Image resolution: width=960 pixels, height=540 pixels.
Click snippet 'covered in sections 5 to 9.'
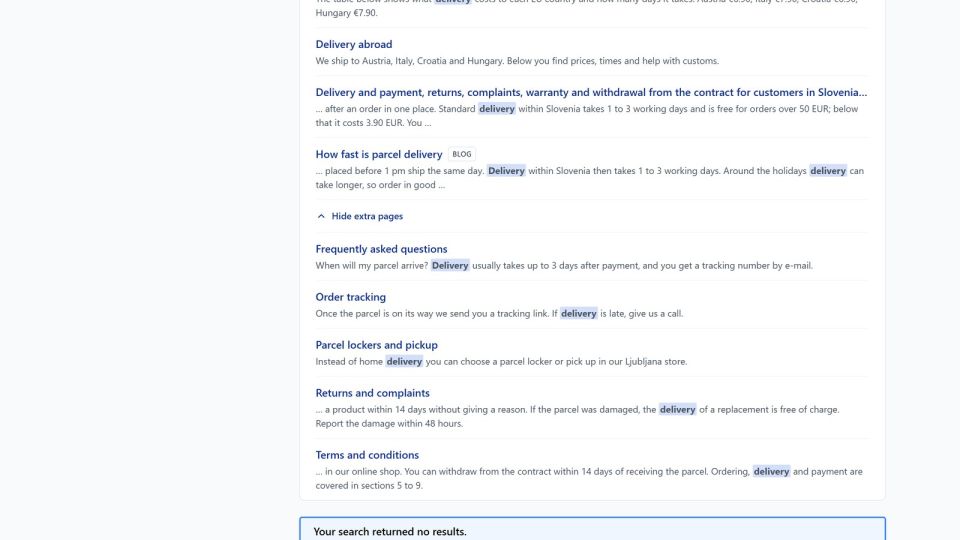tap(369, 486)
